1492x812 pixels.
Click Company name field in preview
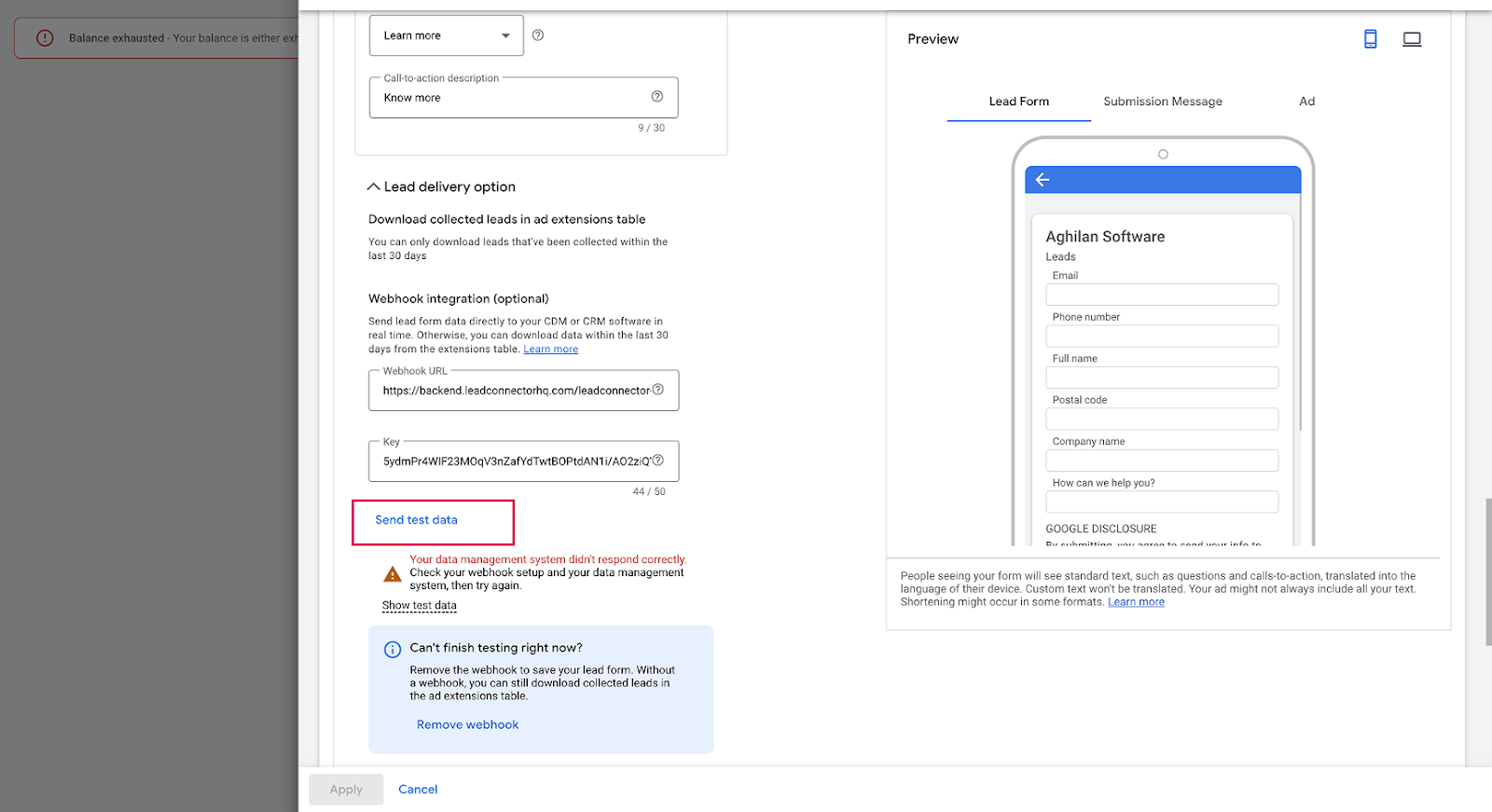[x=1162, y=461]
